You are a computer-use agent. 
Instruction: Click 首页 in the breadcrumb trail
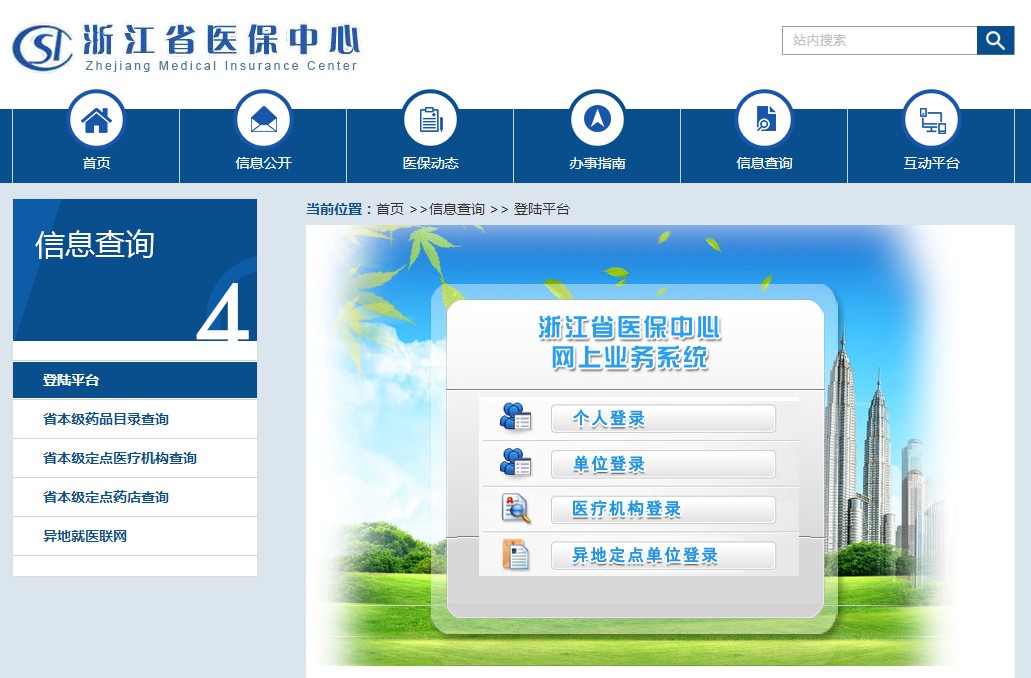[x=390, y=209]
